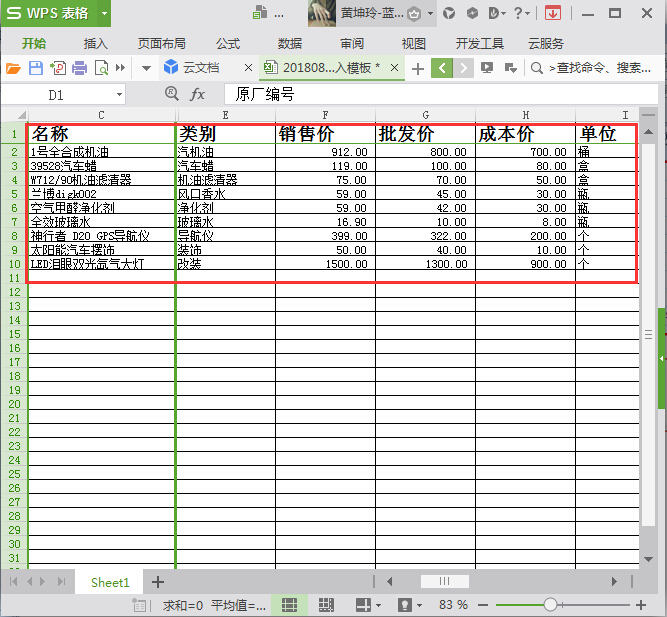Switch to normal view in status bar

pos(289,605)
